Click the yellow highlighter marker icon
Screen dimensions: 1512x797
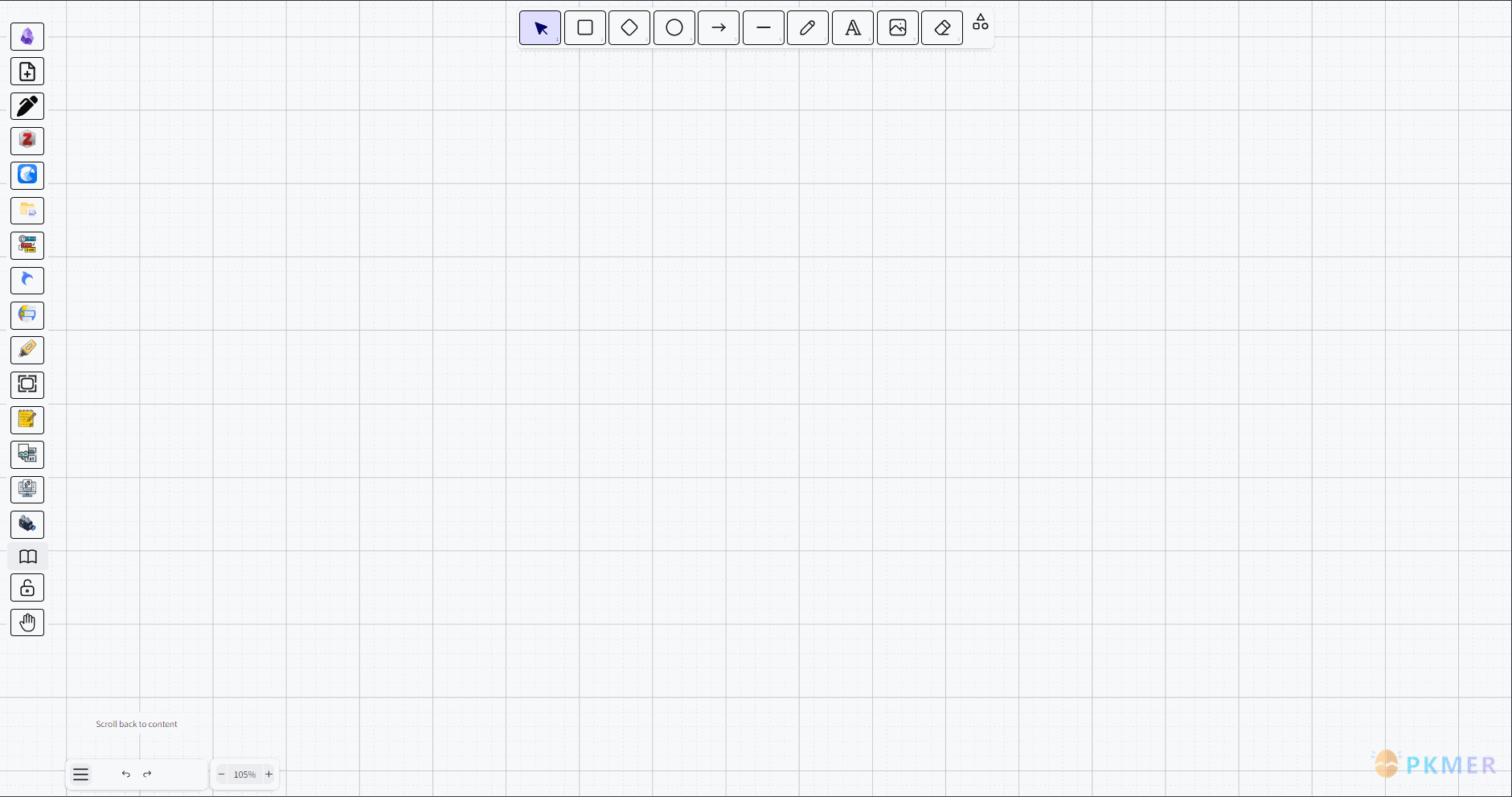[27, 350]
